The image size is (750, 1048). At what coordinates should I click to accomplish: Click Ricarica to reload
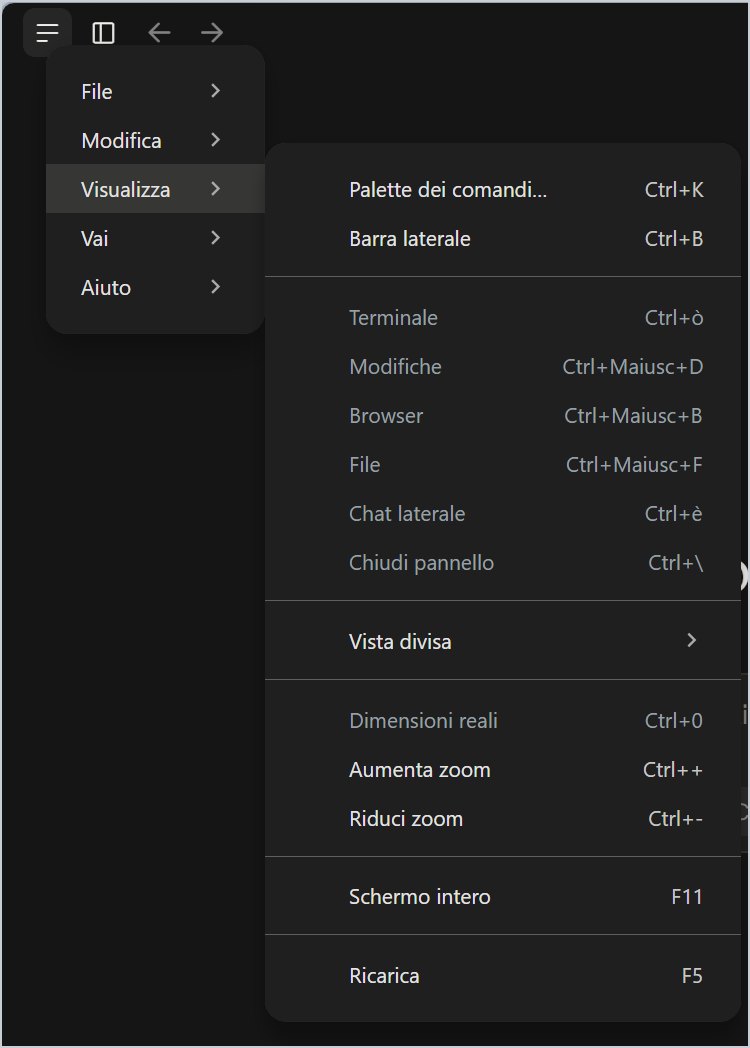pos(503,976)
